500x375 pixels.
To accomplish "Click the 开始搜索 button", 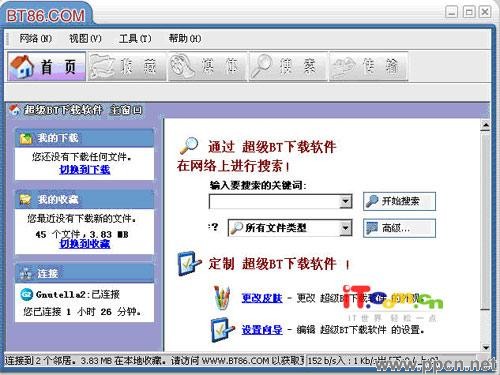I will pyautogui.click(x=399, y=201).
